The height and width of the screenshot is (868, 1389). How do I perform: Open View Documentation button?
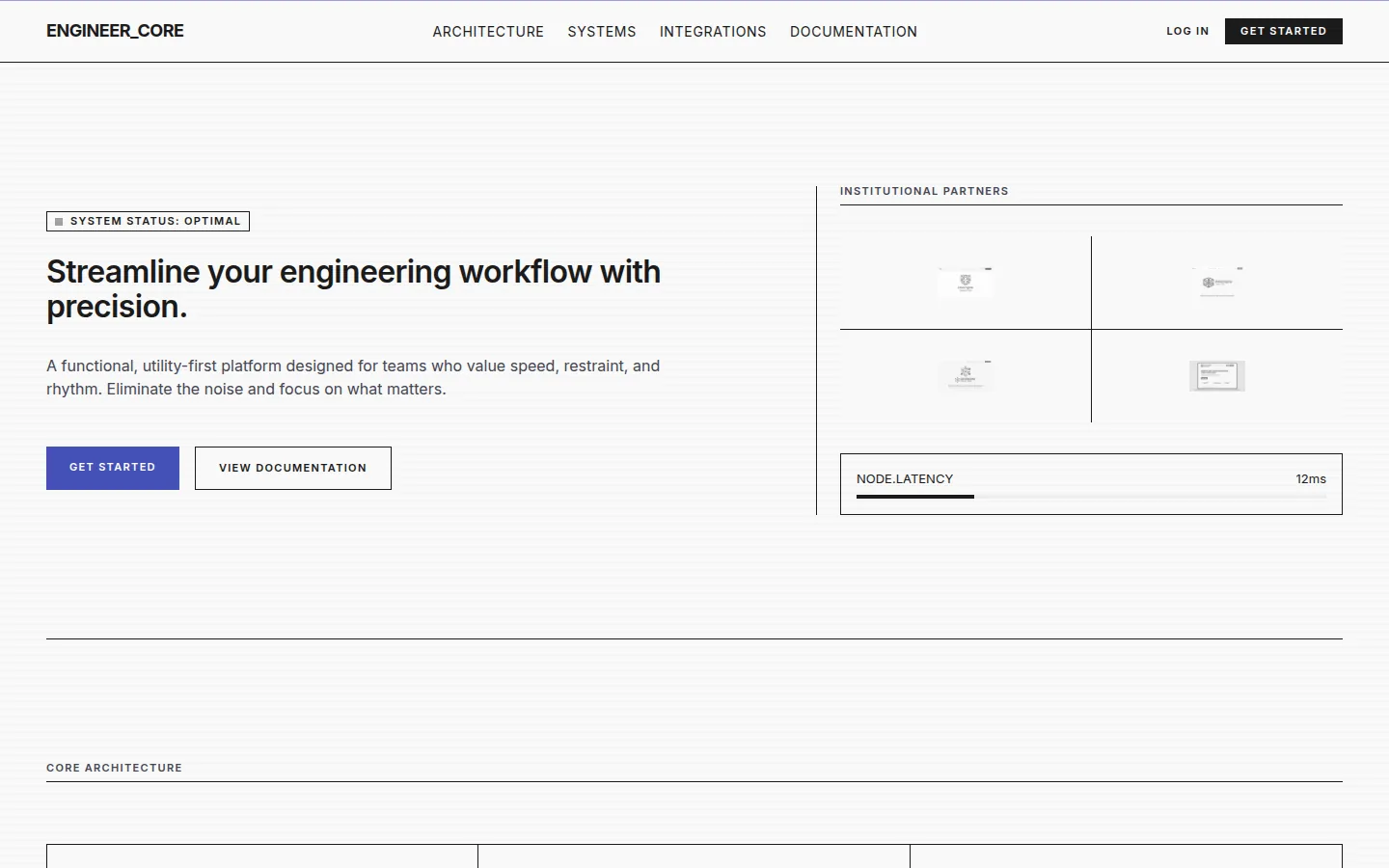tap(293, 468)
